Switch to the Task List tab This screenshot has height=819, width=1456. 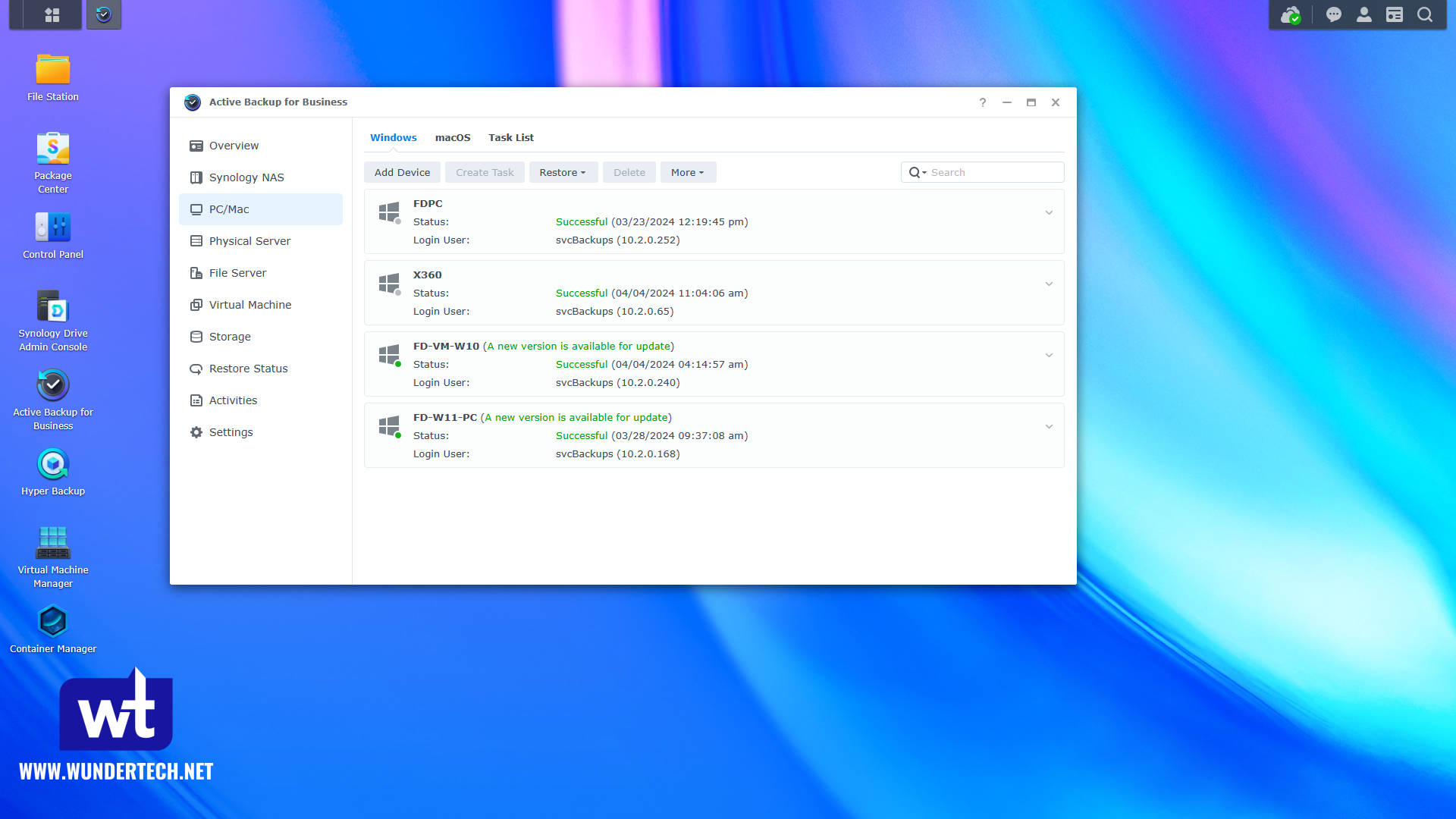511,137
